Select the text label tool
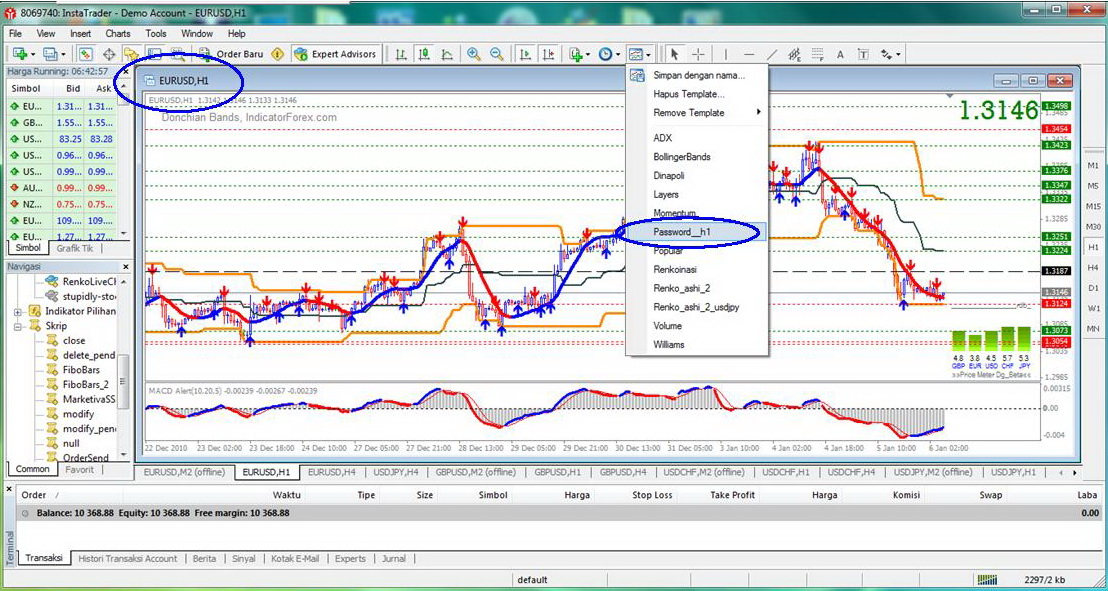 (x=864, y=54)
